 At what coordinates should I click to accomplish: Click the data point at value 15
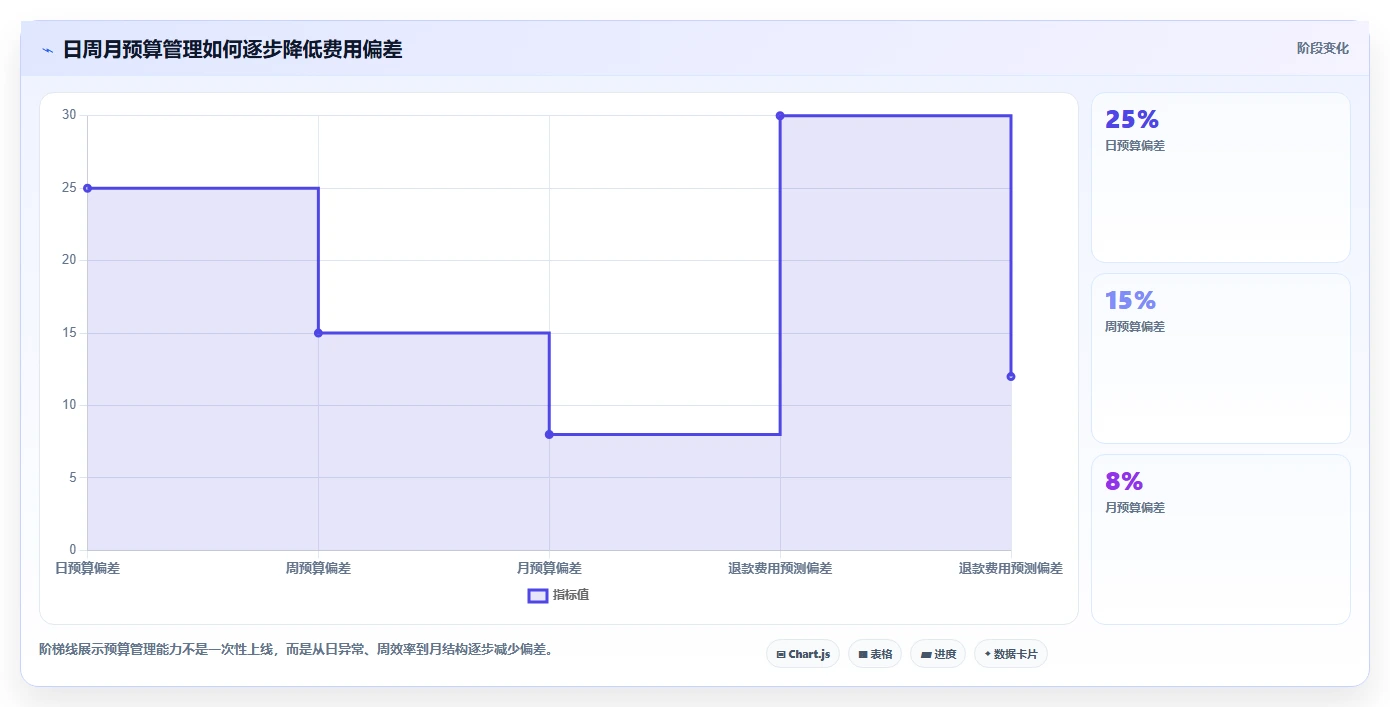(318, 333)
